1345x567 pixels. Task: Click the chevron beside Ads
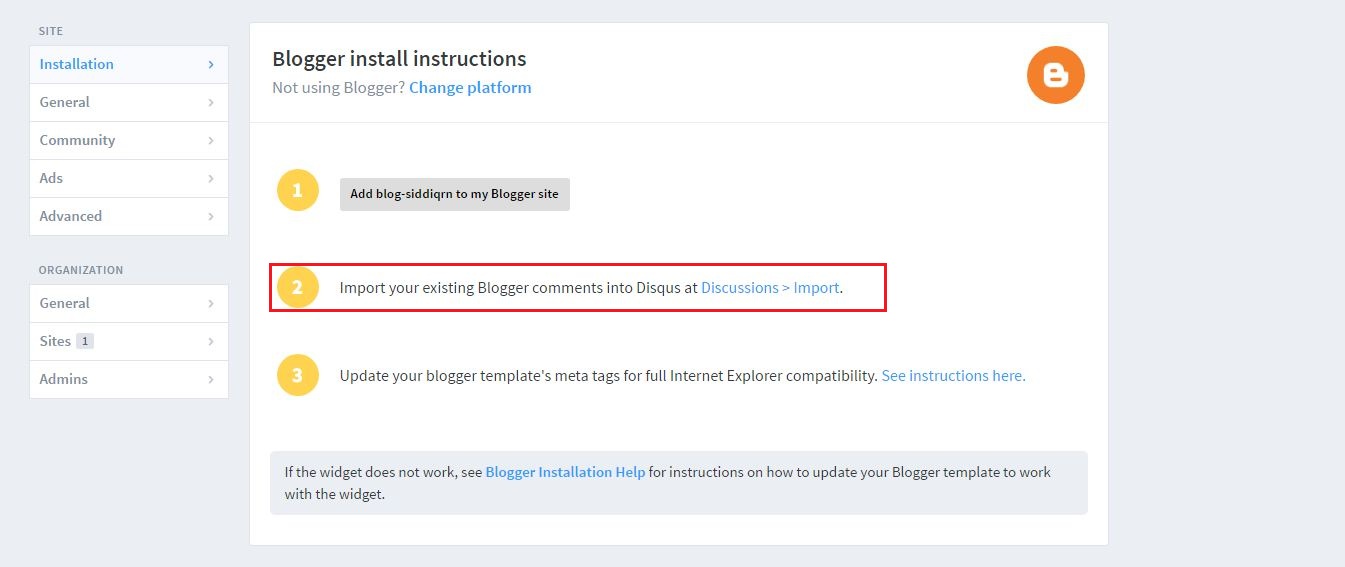tap(211, 178)
